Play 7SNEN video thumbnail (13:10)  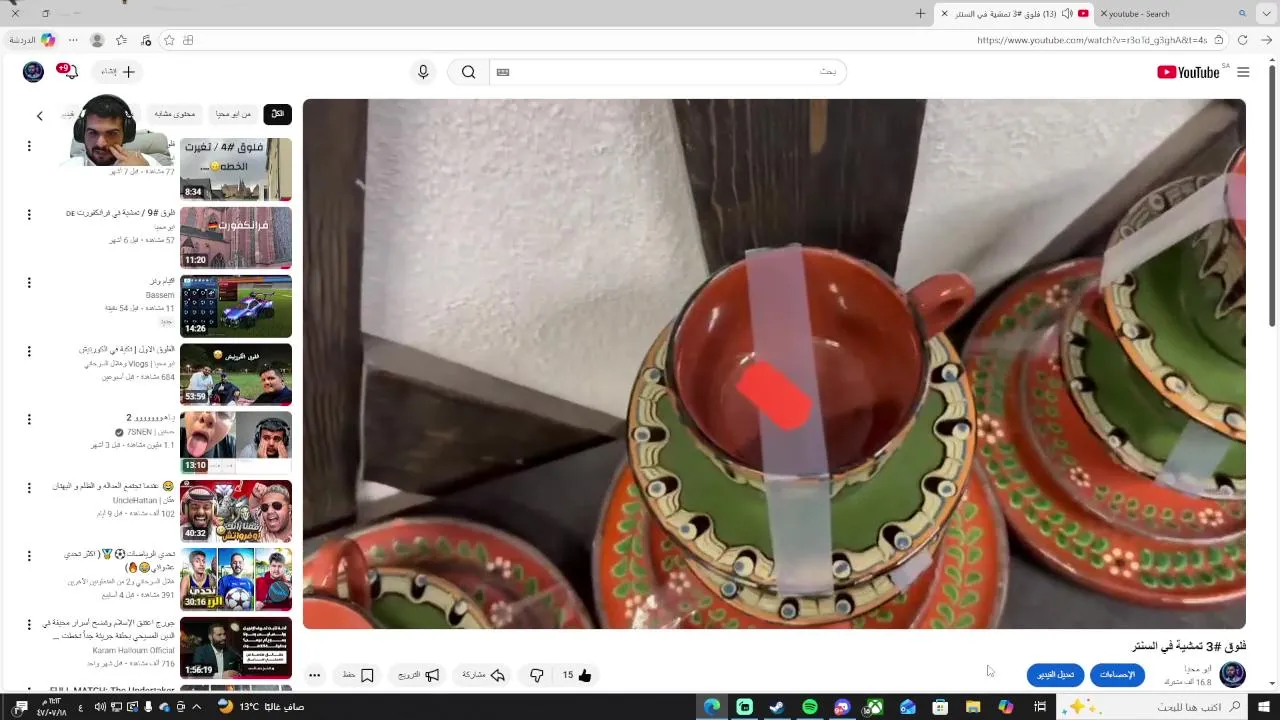coord(236,442)
